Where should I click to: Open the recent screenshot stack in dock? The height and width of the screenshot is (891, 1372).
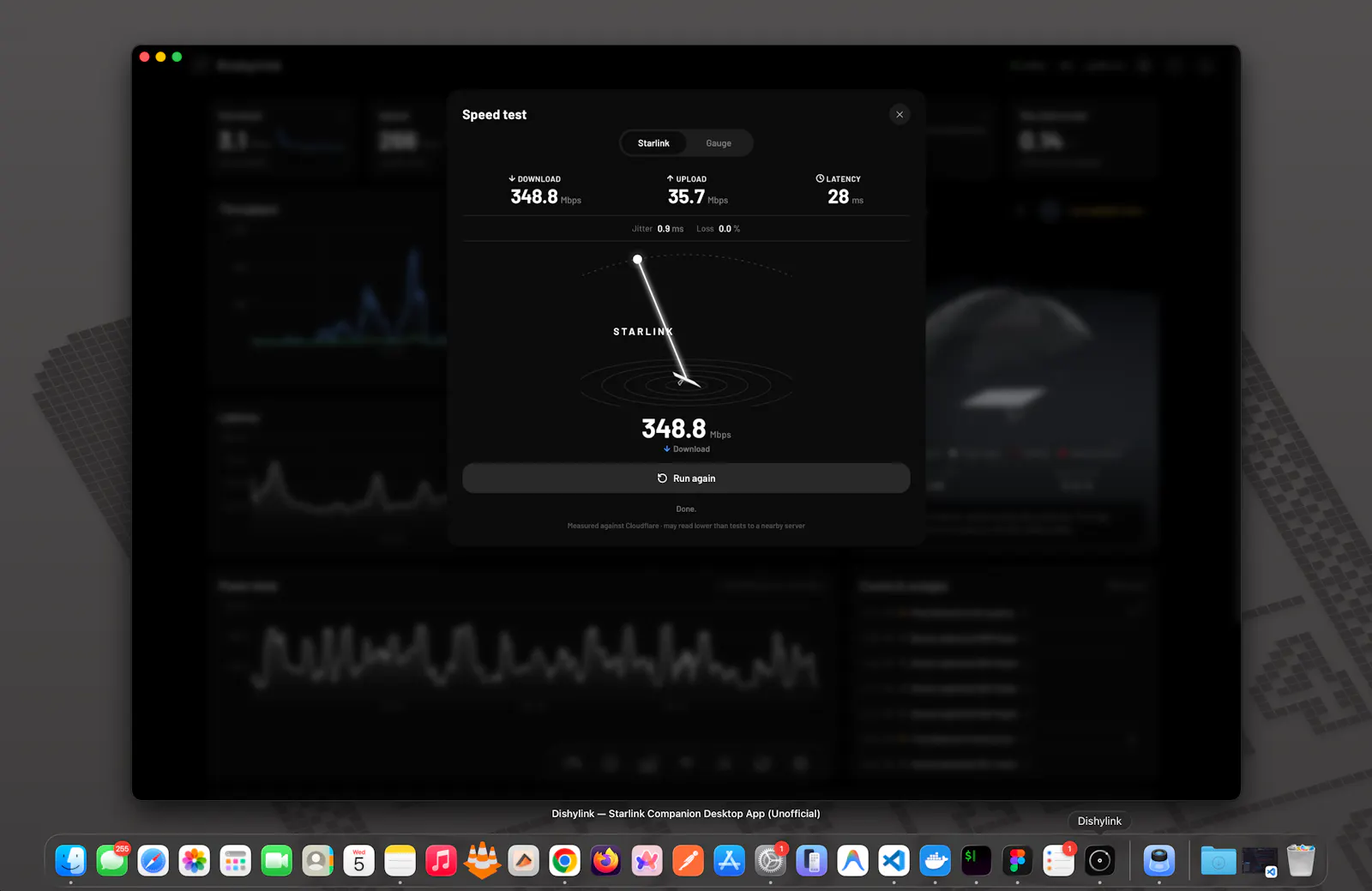click(x=1260, y=861)
